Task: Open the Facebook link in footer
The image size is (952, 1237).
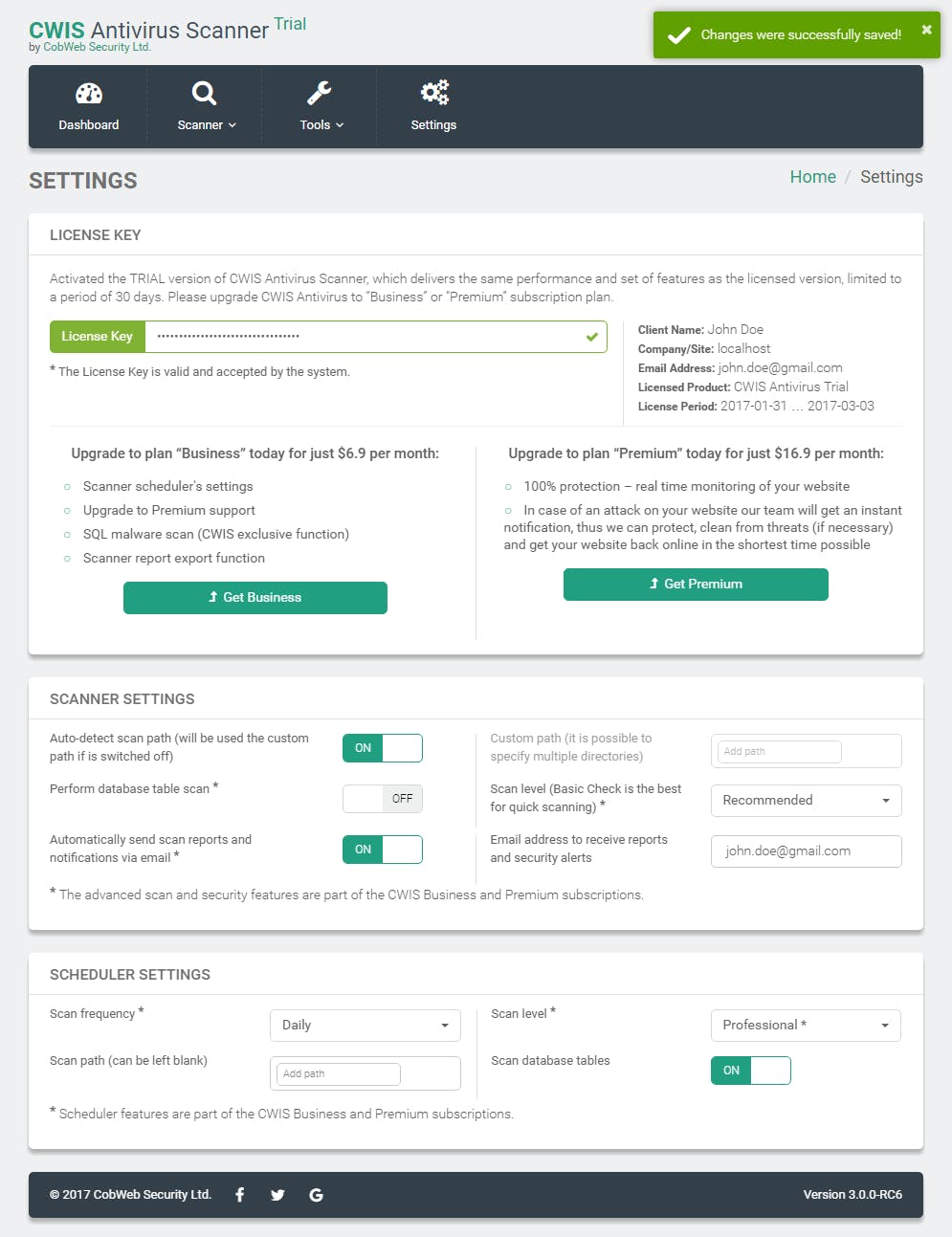Action: [240, 1194]
